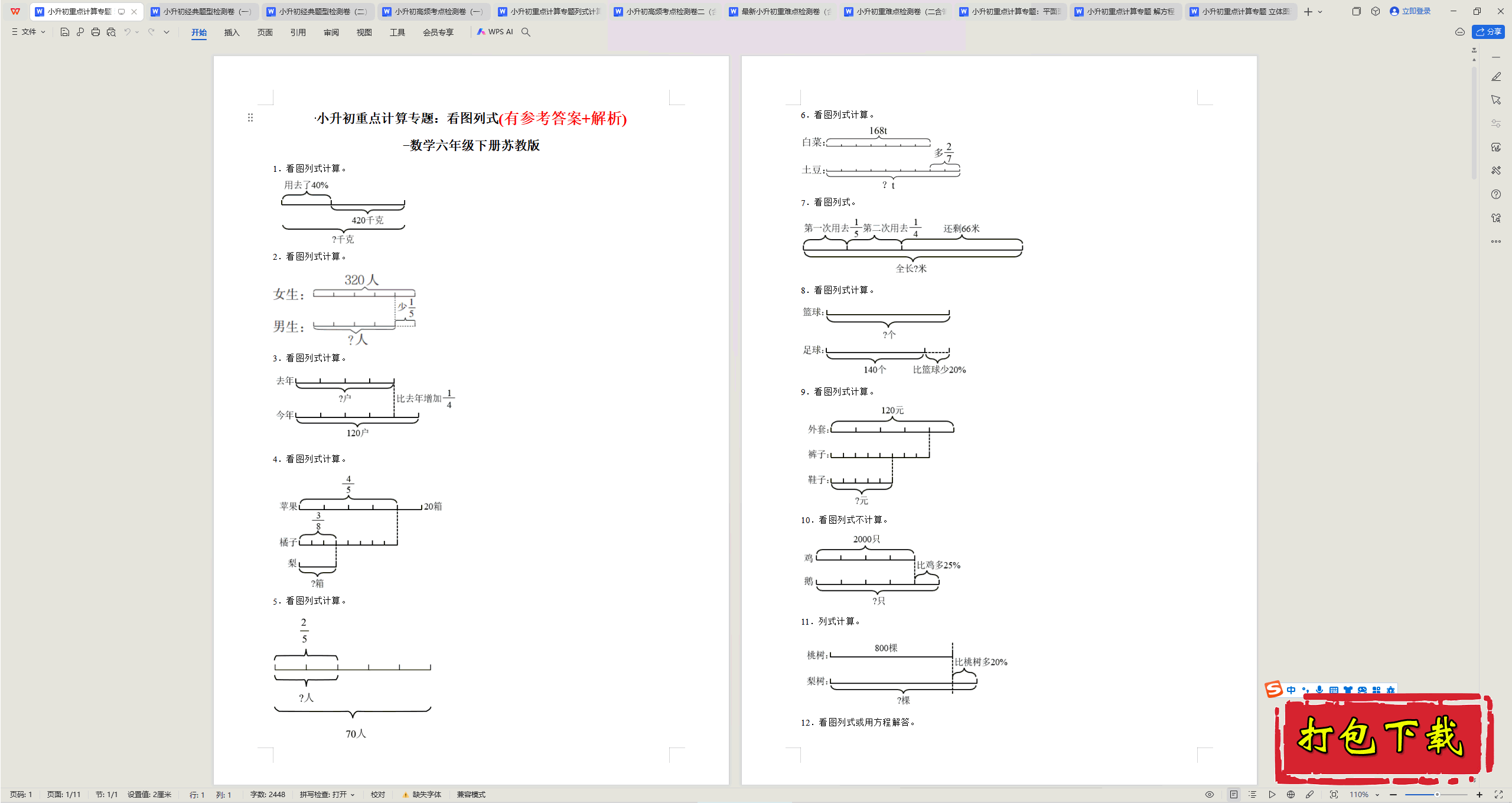1512x803 pixels.
Task: Click the undo arrow icon
Action: [127, 32]
